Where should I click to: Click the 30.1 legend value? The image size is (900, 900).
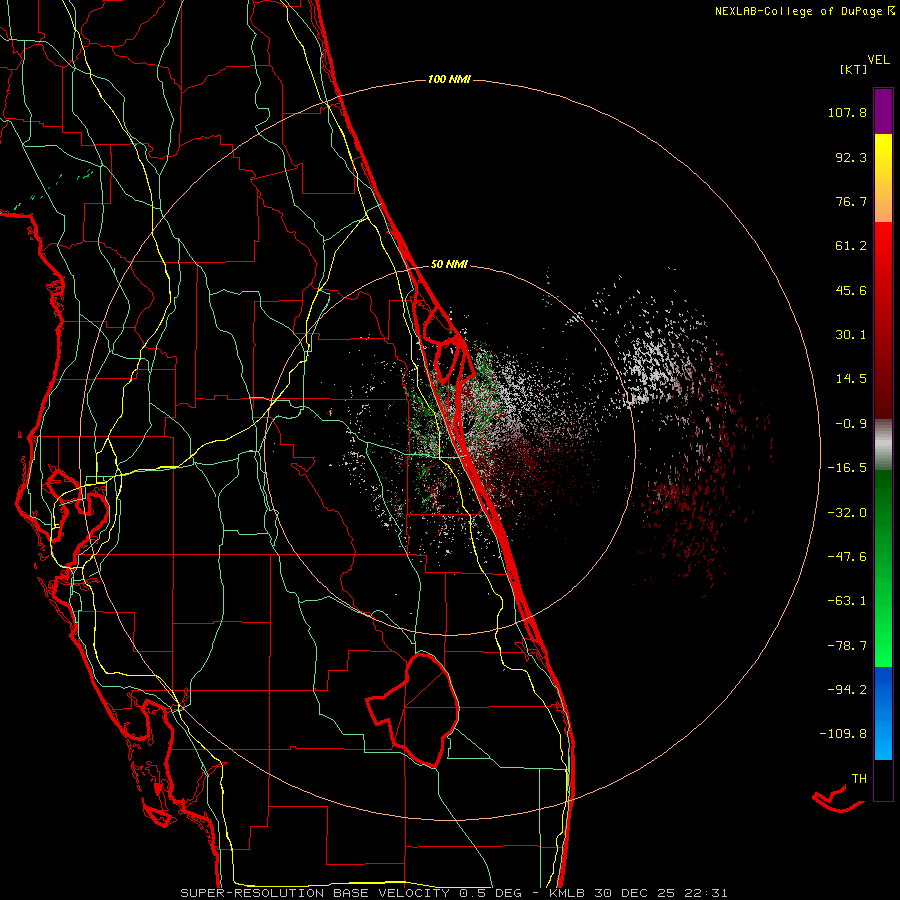(x=851, y=335)
